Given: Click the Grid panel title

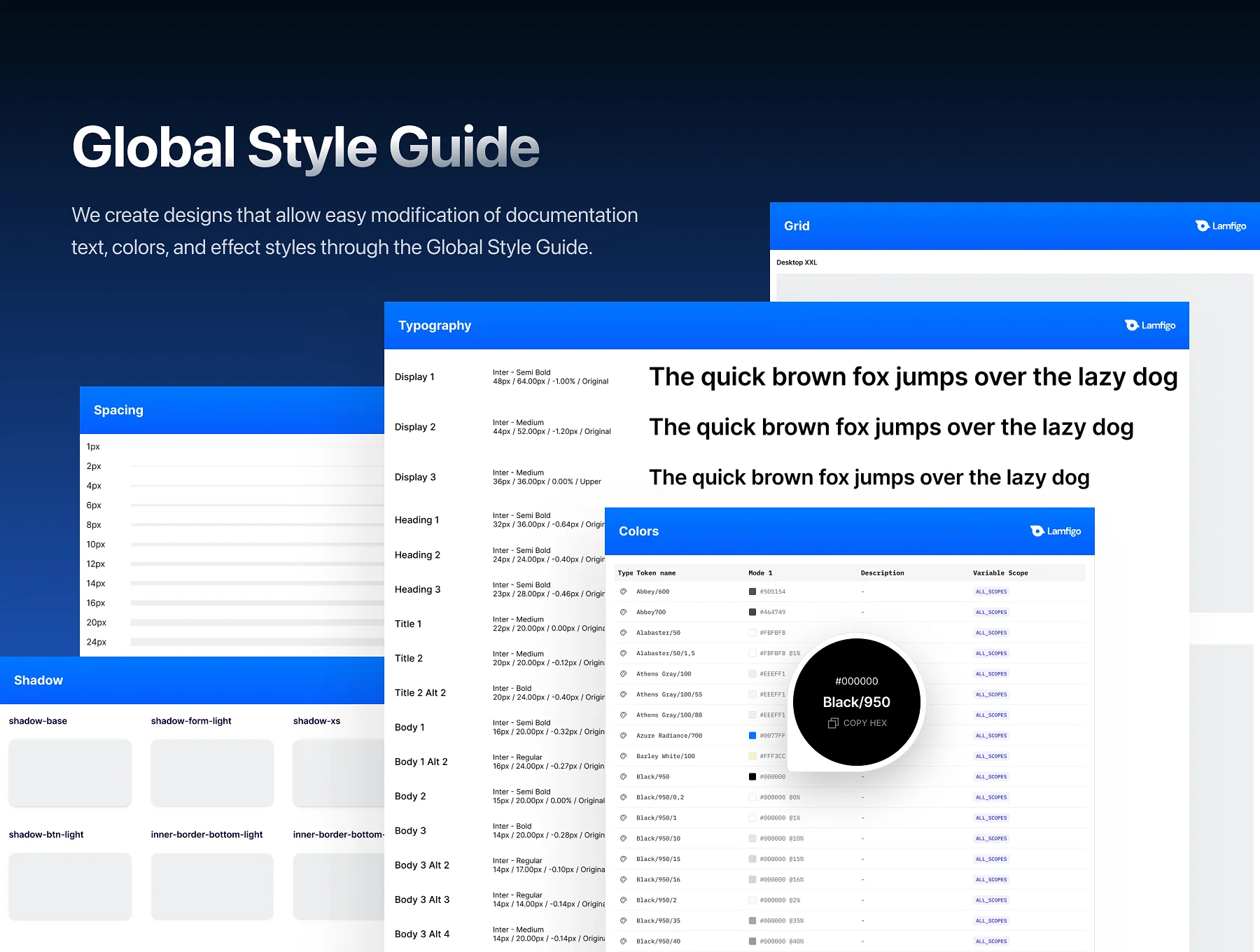Looking at the screenshot, I should point(797,226).
